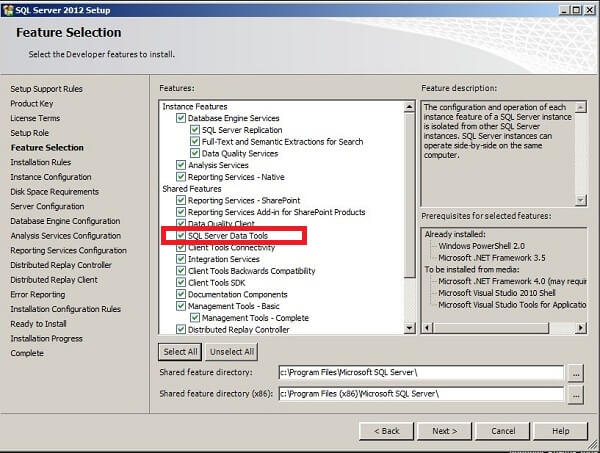The height and width of the screenshot is (453, 600).
Task: Toggle Management Tools - Basic checkbox
Action: point(181,306)
